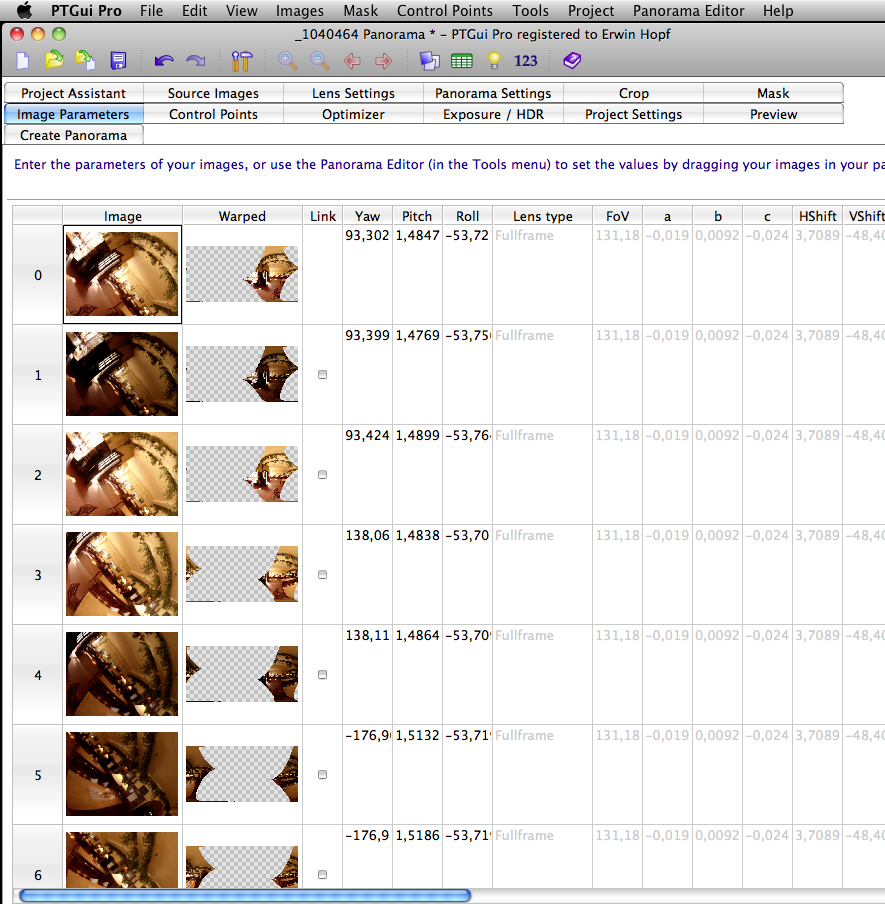This screenshot has height=904, width=885.
Task: Open the Apple menu
Action: (x=24, y=10)
